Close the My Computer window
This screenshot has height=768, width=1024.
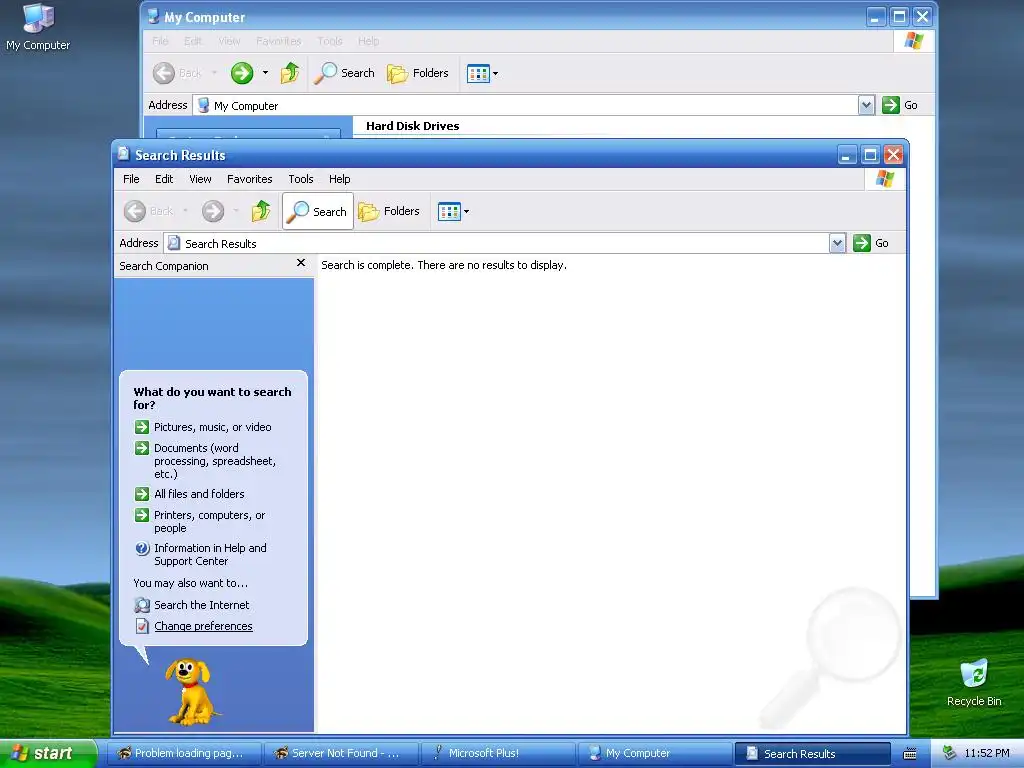[922, 16]
